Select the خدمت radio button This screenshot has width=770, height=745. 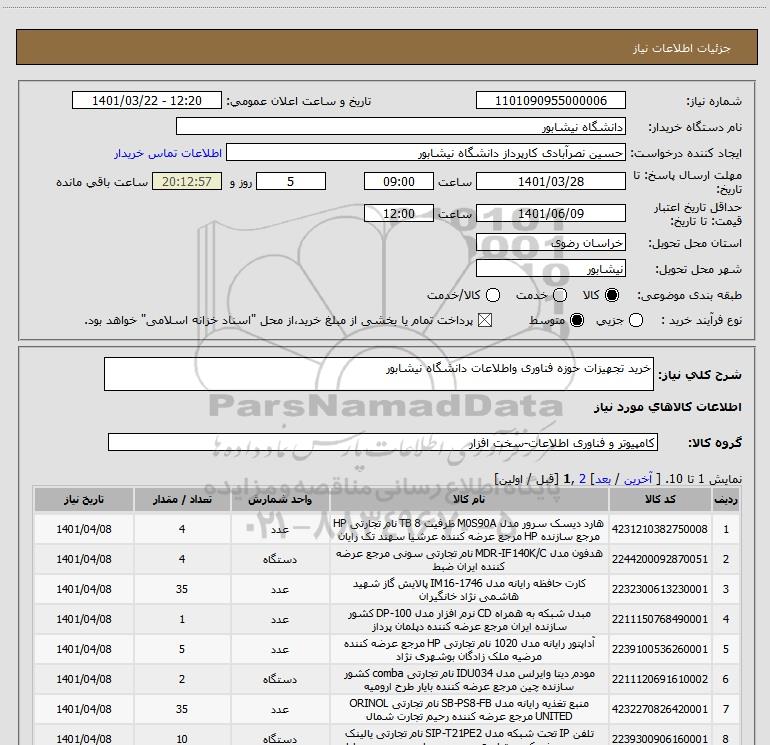point(560,295)
